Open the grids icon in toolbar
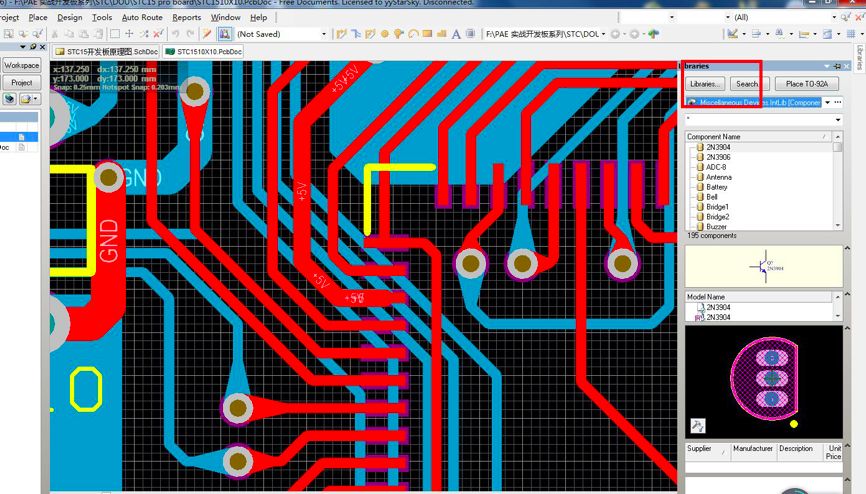Viewport: 866px width, 494px height. pos(851,34)
